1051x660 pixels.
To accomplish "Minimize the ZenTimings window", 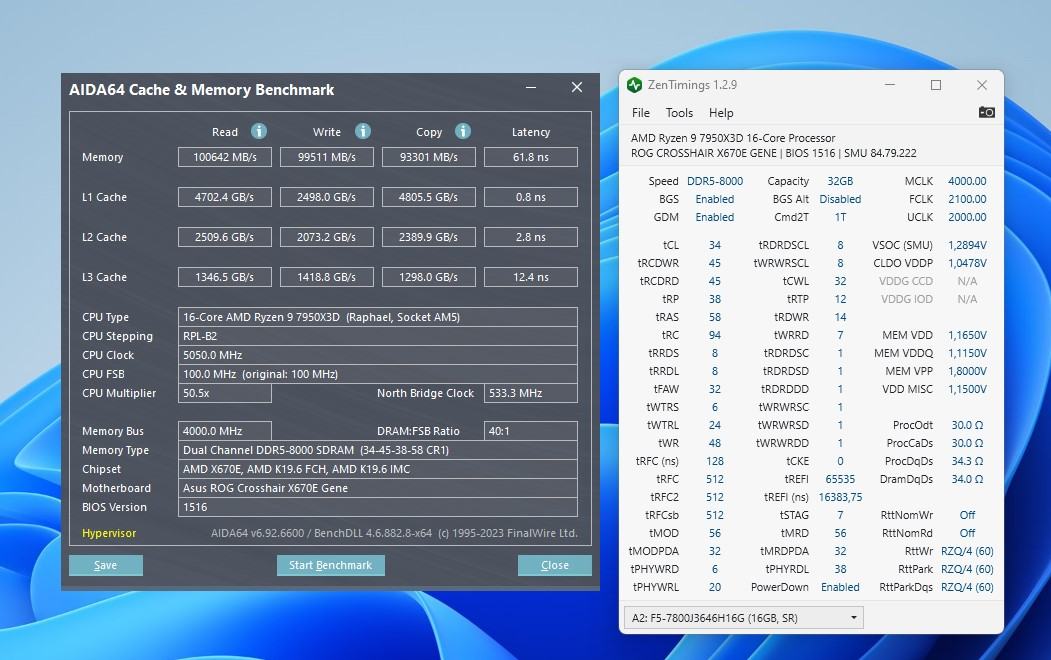I will pyautogui.click(x=889, y=85).
